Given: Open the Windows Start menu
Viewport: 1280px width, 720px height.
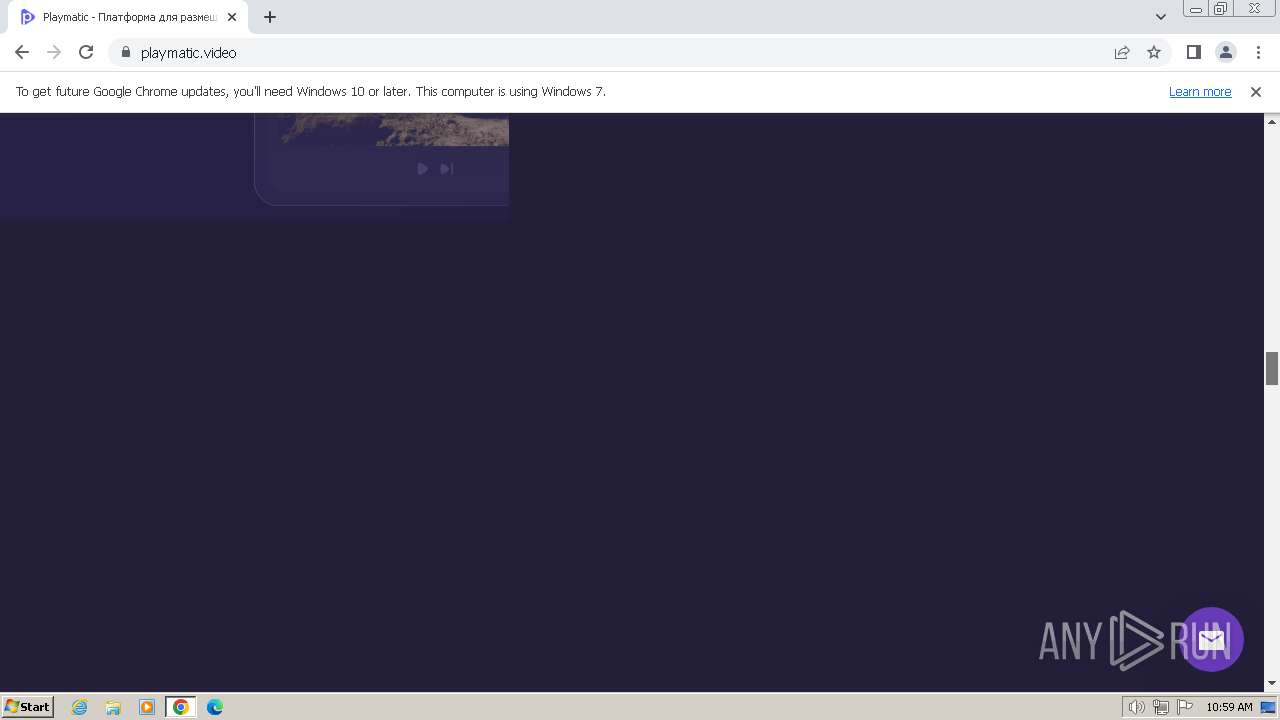Looking at the screenshot, I should (x=28, y=706).
